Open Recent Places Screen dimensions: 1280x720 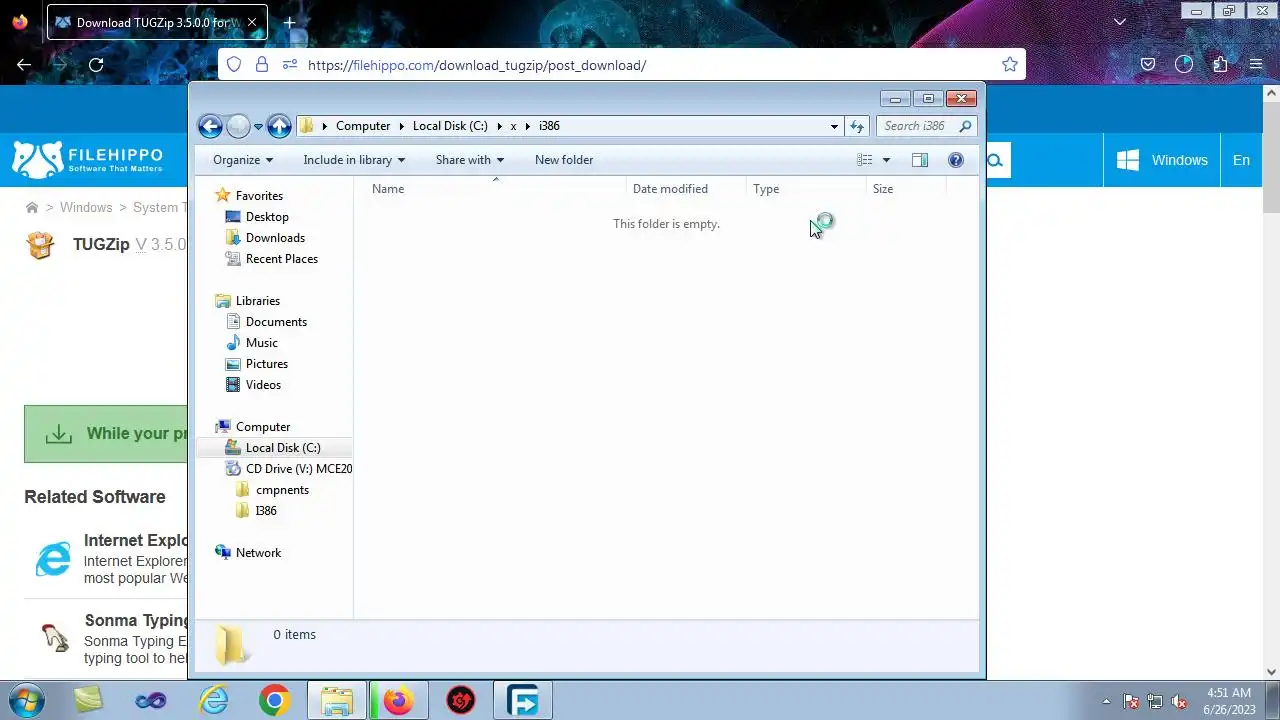282,259
